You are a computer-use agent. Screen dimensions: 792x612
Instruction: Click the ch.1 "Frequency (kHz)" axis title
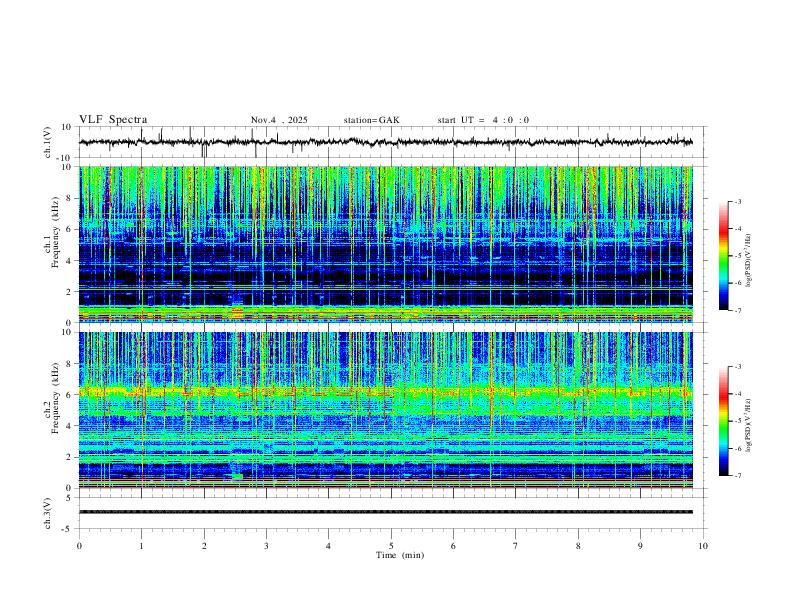[x=55, y=232]
